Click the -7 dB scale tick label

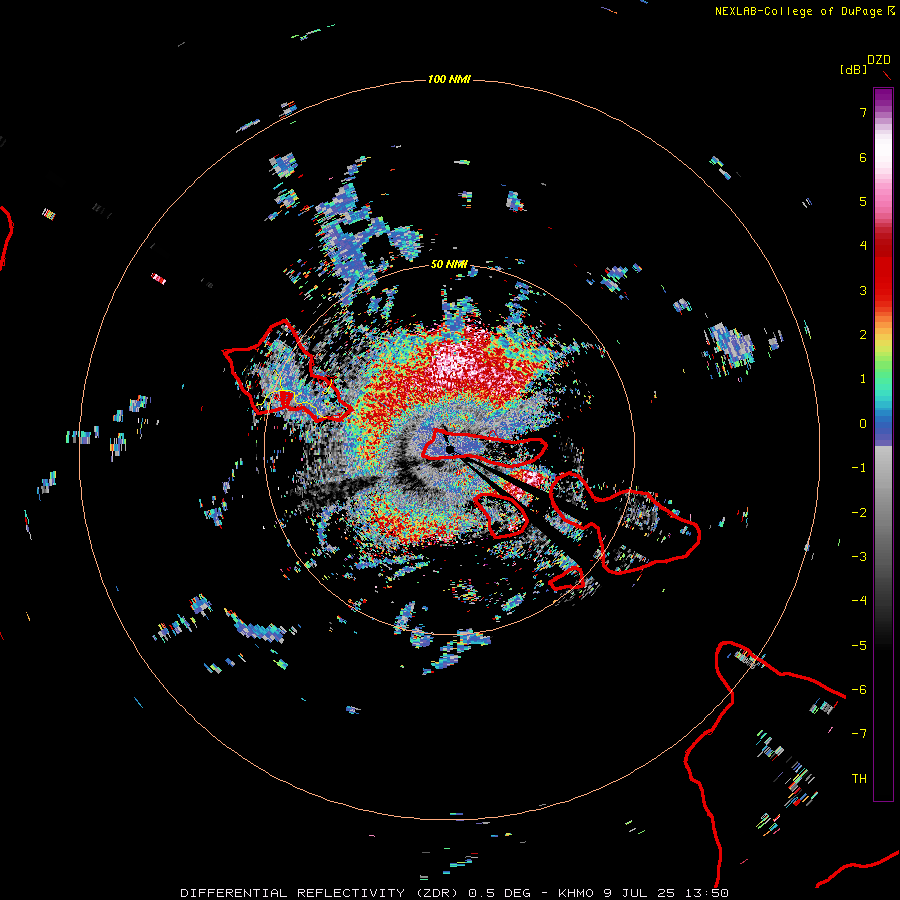click(x=859, y=734)
